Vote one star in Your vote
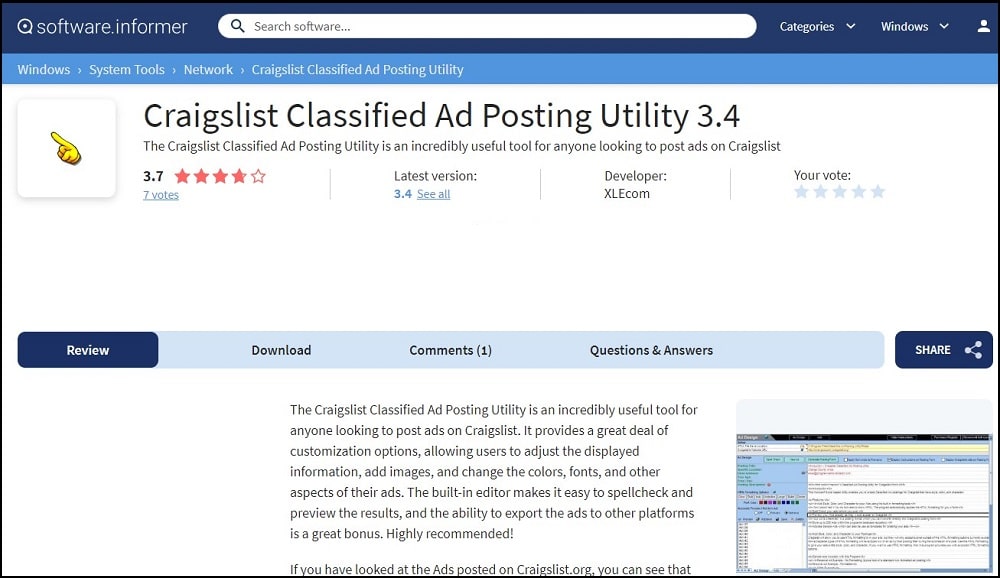 (802, 191)
